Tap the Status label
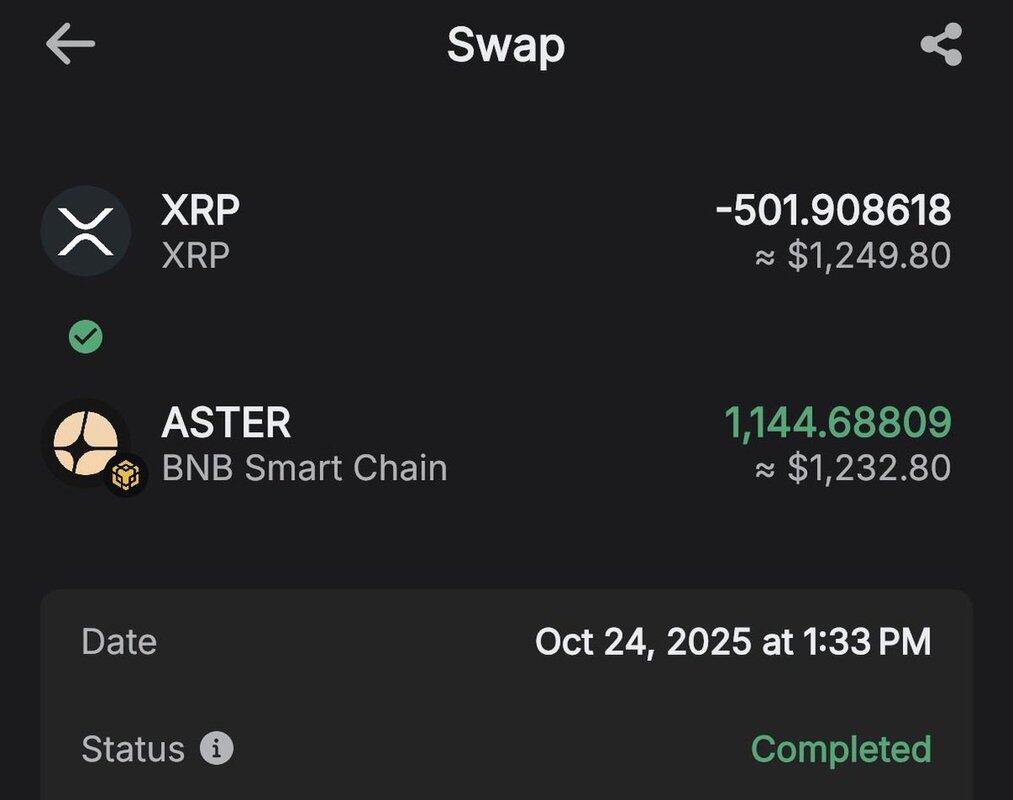The height and width of the screenshot is (800, 1013). (x=133, y=749)
